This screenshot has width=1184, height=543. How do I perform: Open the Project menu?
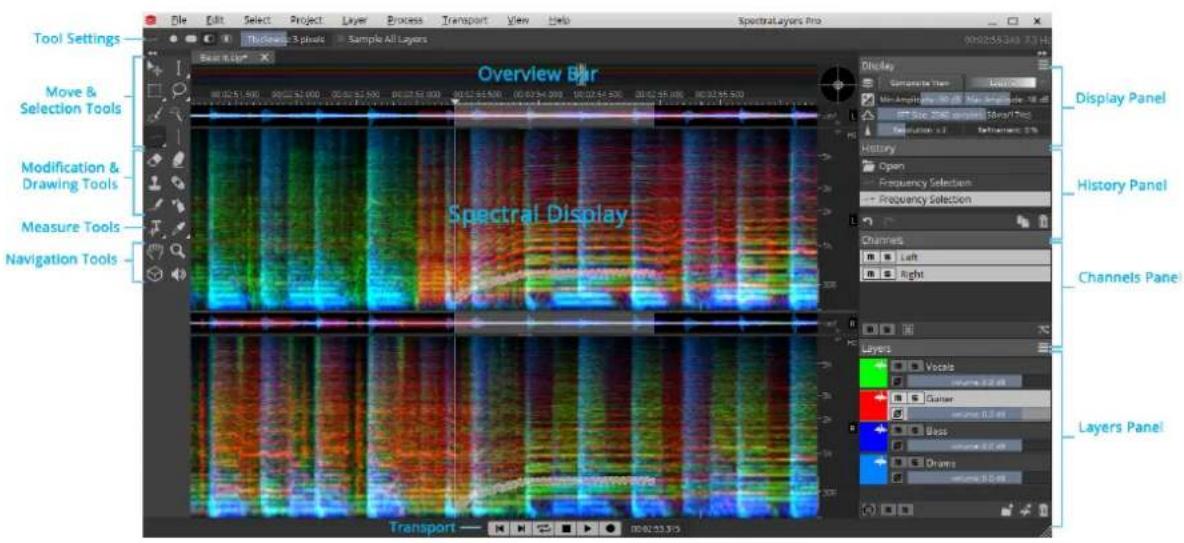pos(306,20)
